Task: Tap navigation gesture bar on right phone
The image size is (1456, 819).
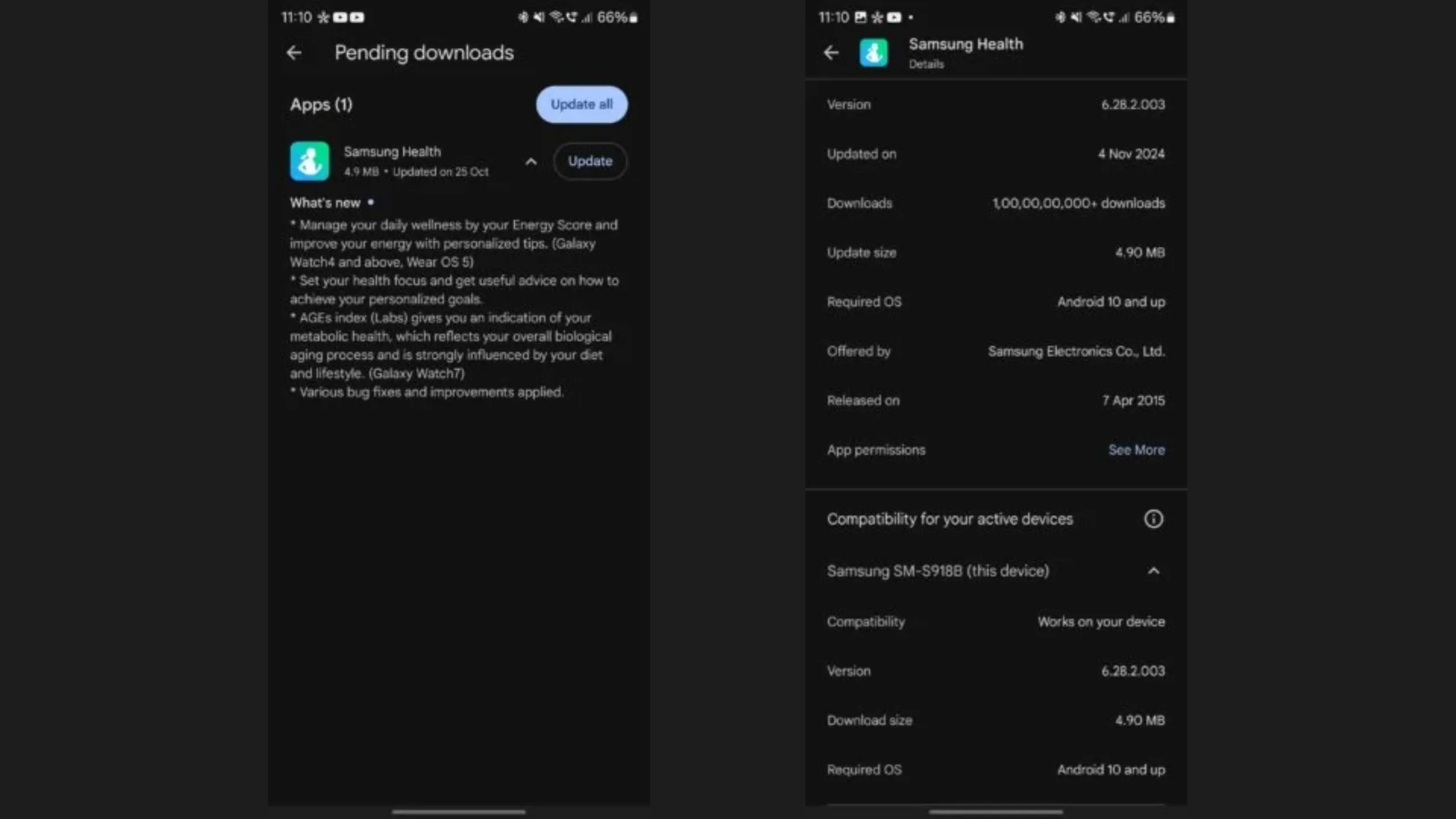Action: [x=995, y=812]
